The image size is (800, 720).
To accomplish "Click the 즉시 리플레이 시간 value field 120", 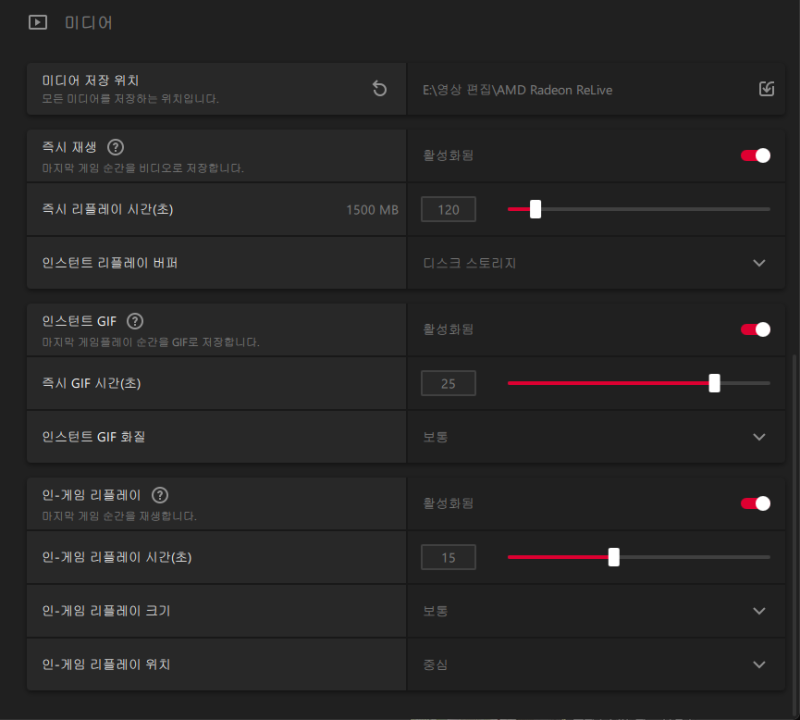I will [448, 209].
